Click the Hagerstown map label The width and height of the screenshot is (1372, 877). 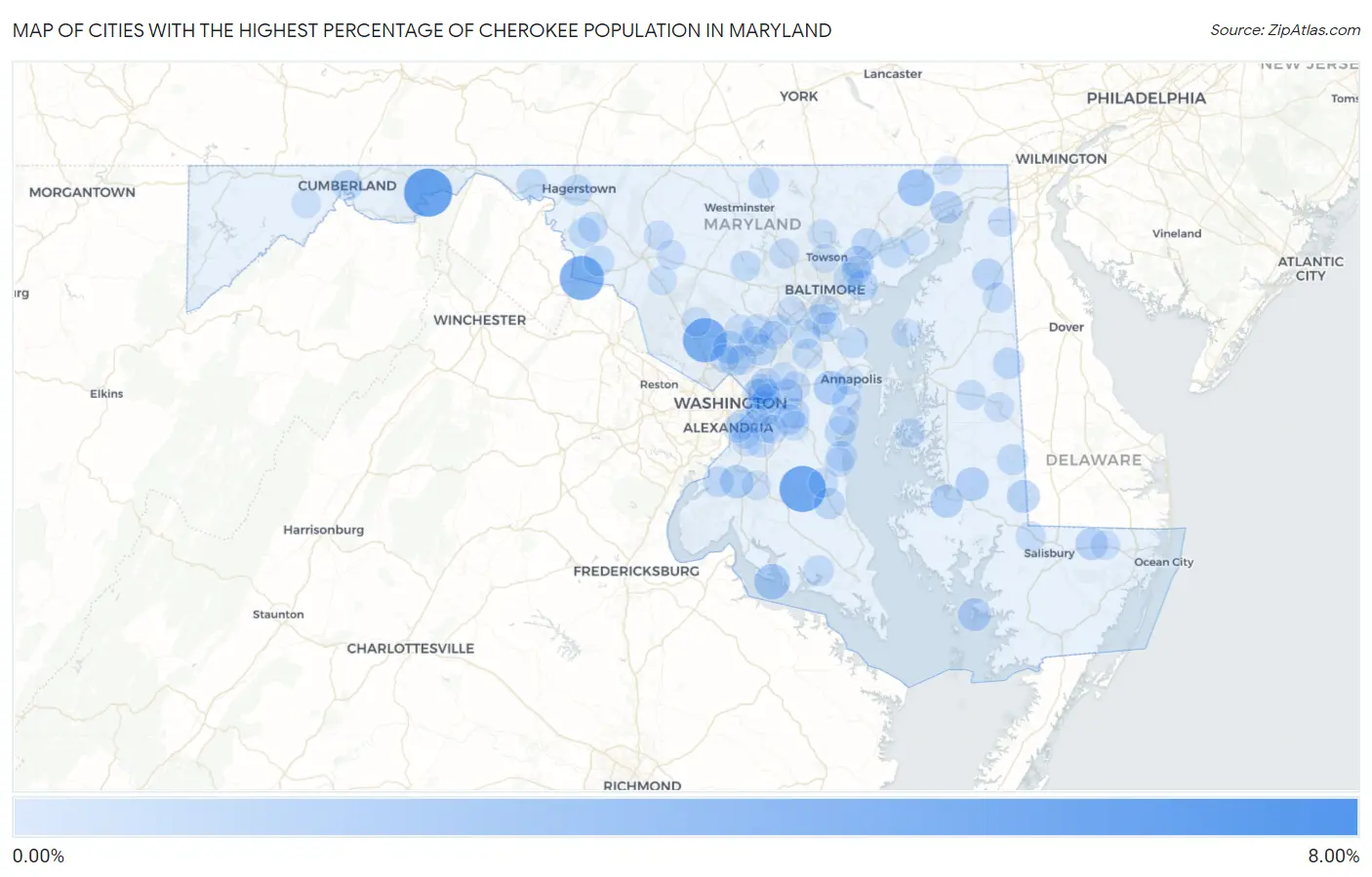[579, 188]
